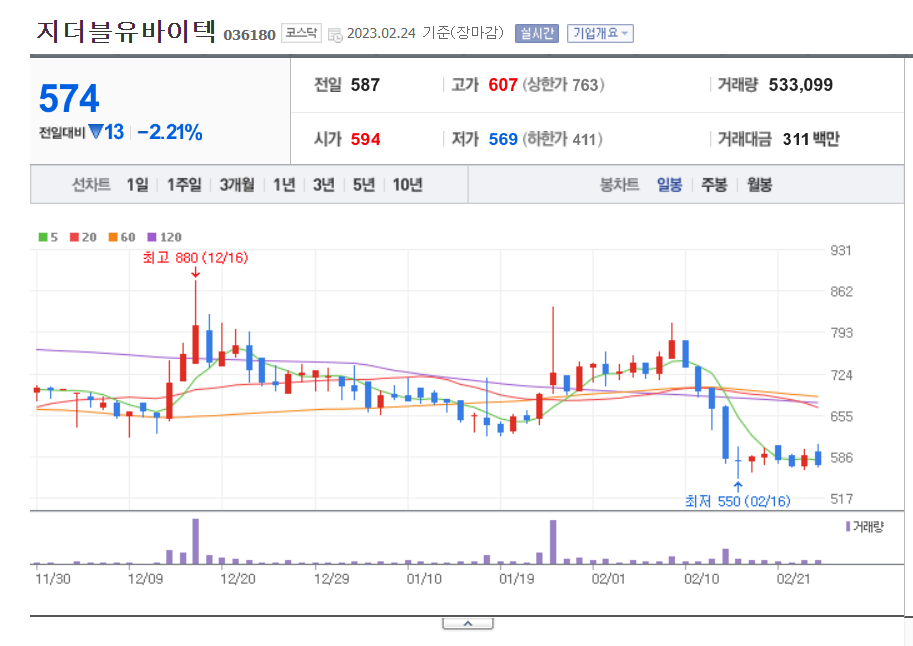The height and width of the screenshot is (646, 913).
Task: Click the 실시간 real-time badge button
Action: [x=536, y=33]
